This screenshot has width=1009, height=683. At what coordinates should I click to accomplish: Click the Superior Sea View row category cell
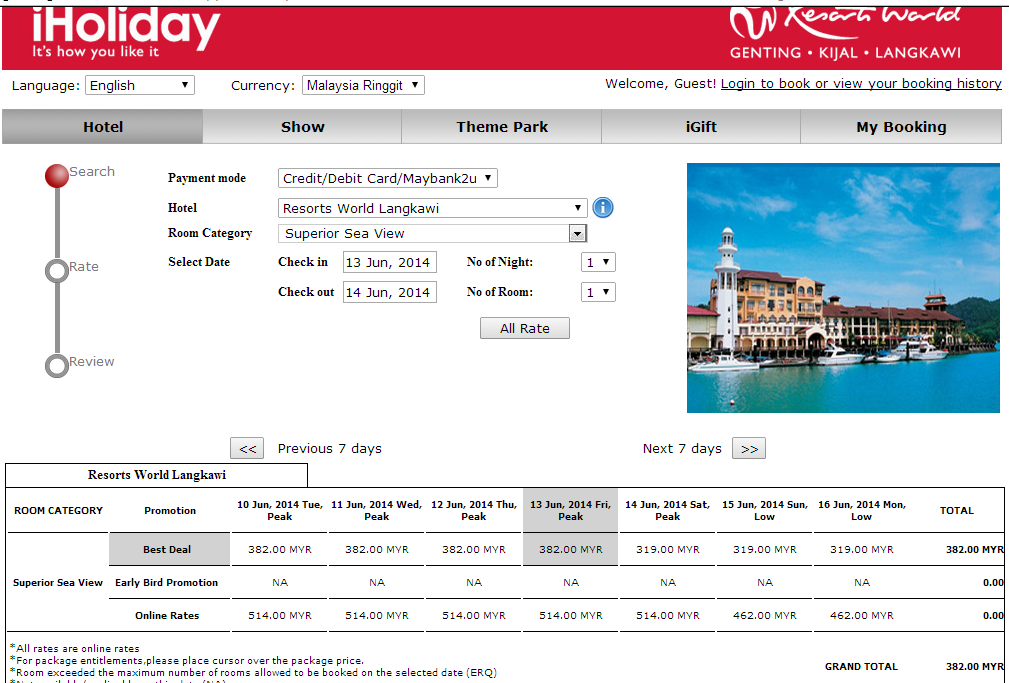coord(58,582)
